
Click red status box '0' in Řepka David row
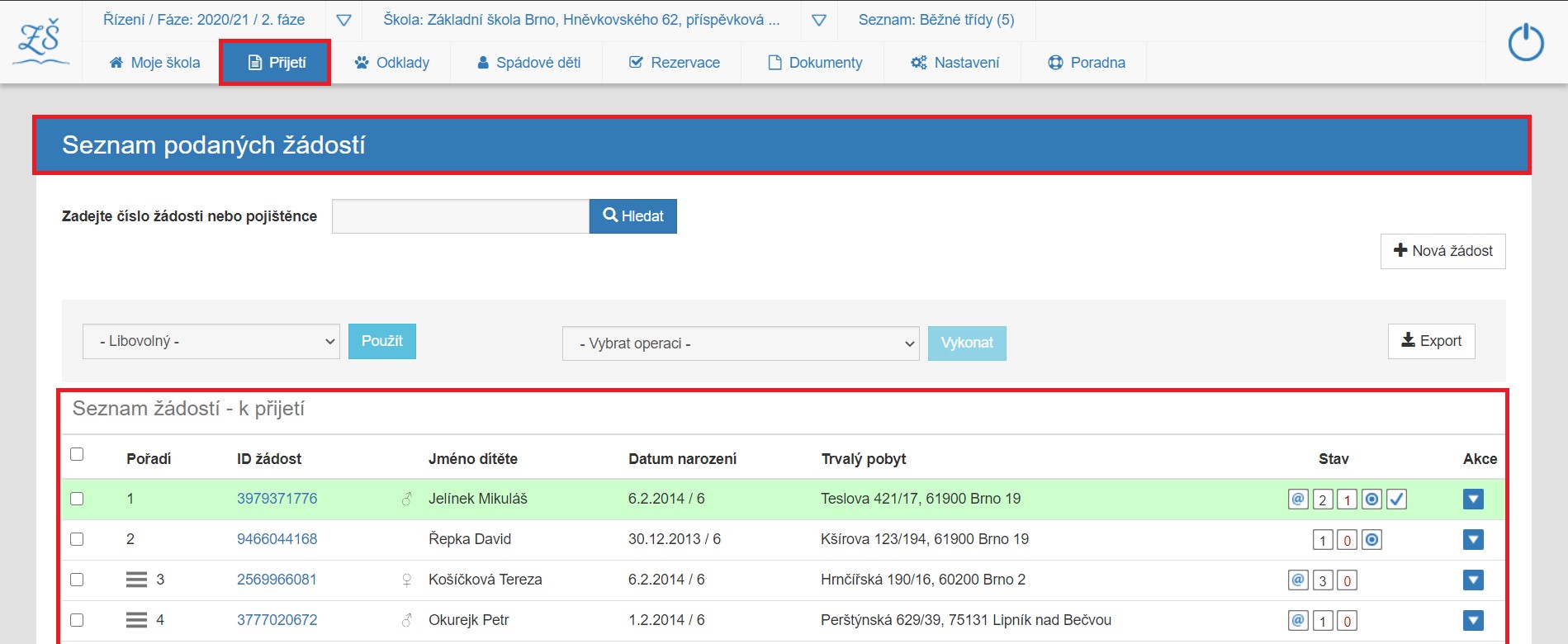click(x=1348, y=540)
